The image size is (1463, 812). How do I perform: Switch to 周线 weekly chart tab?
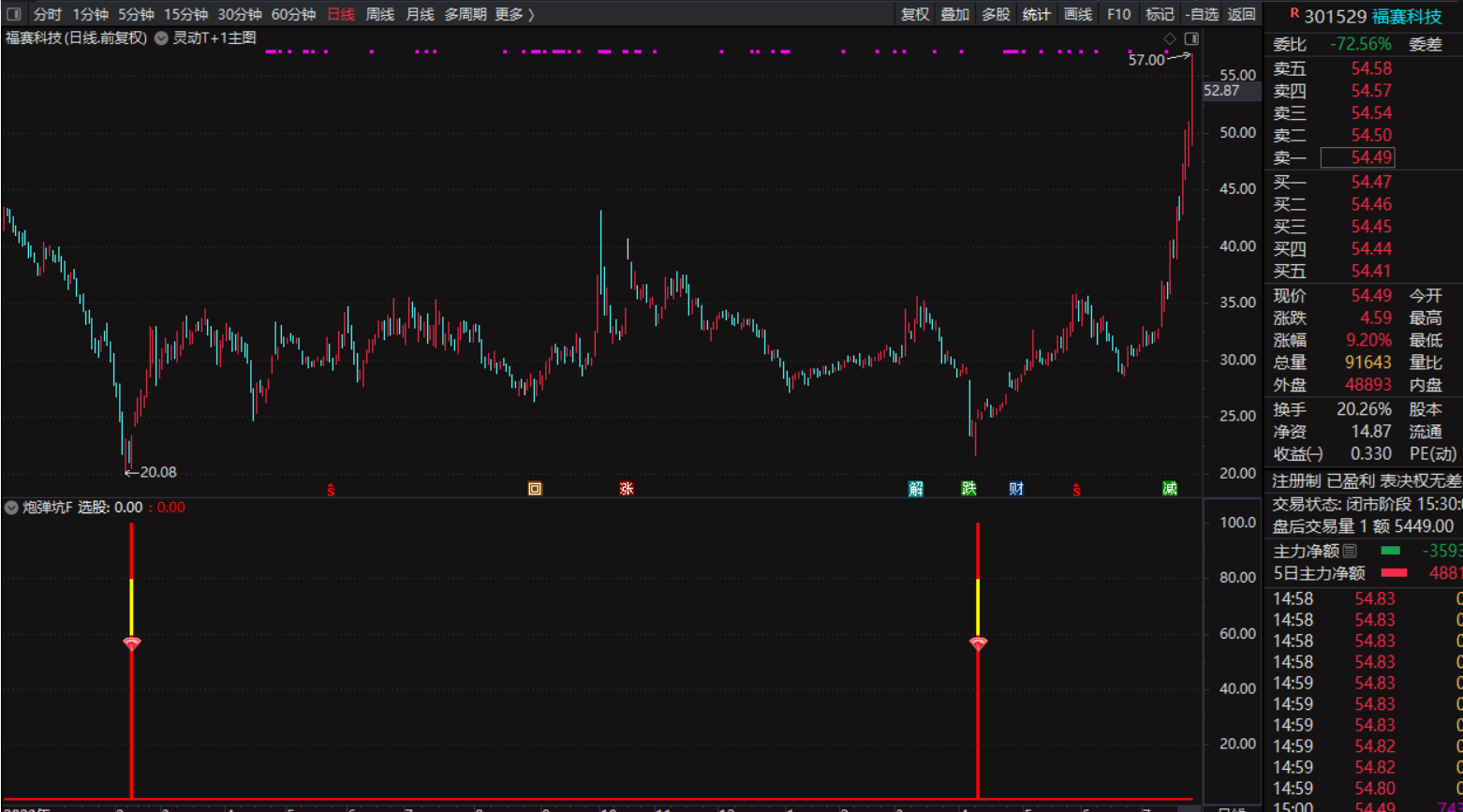(x=379, y=14)
